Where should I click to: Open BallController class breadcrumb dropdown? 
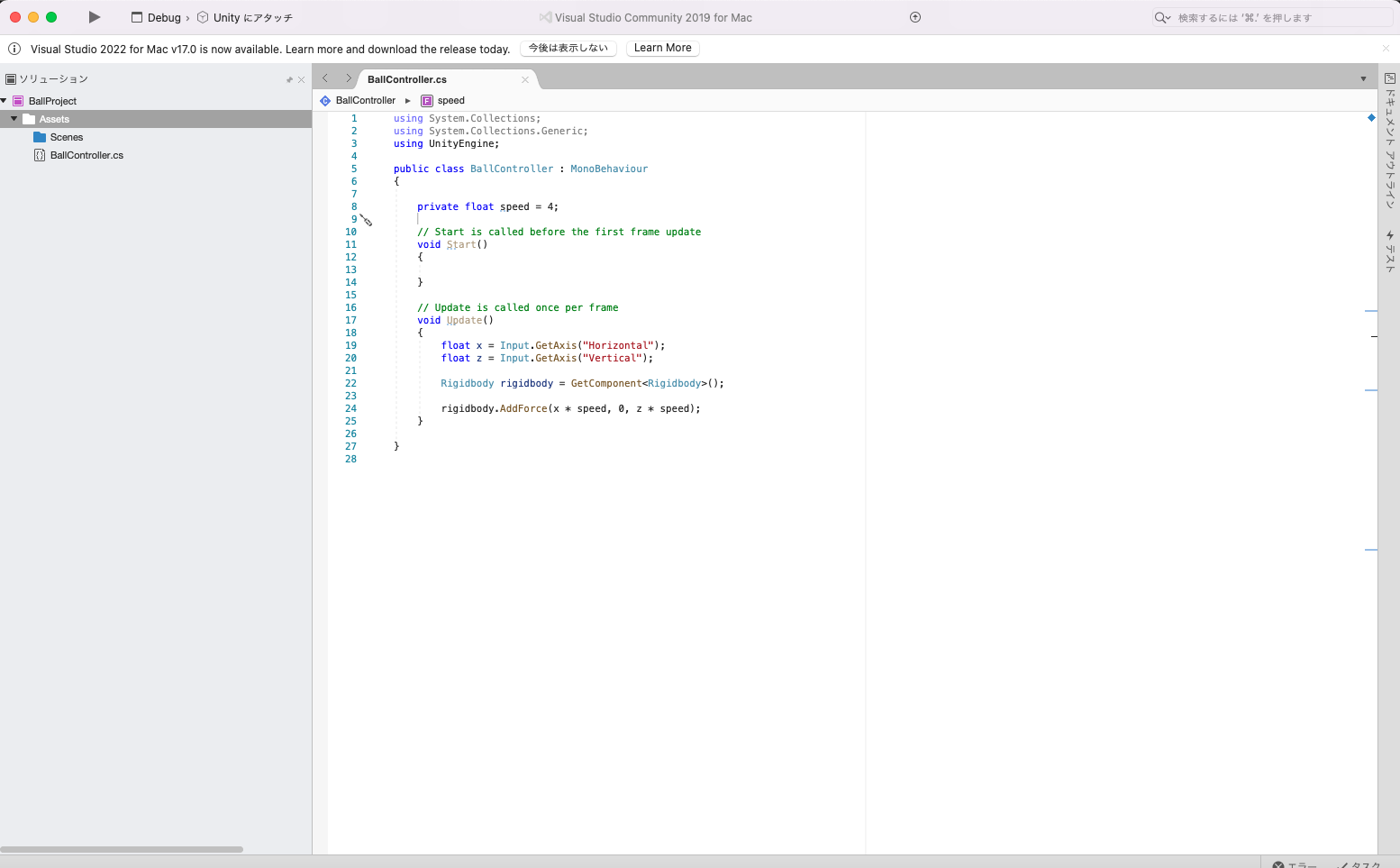(x=365, y=101)
